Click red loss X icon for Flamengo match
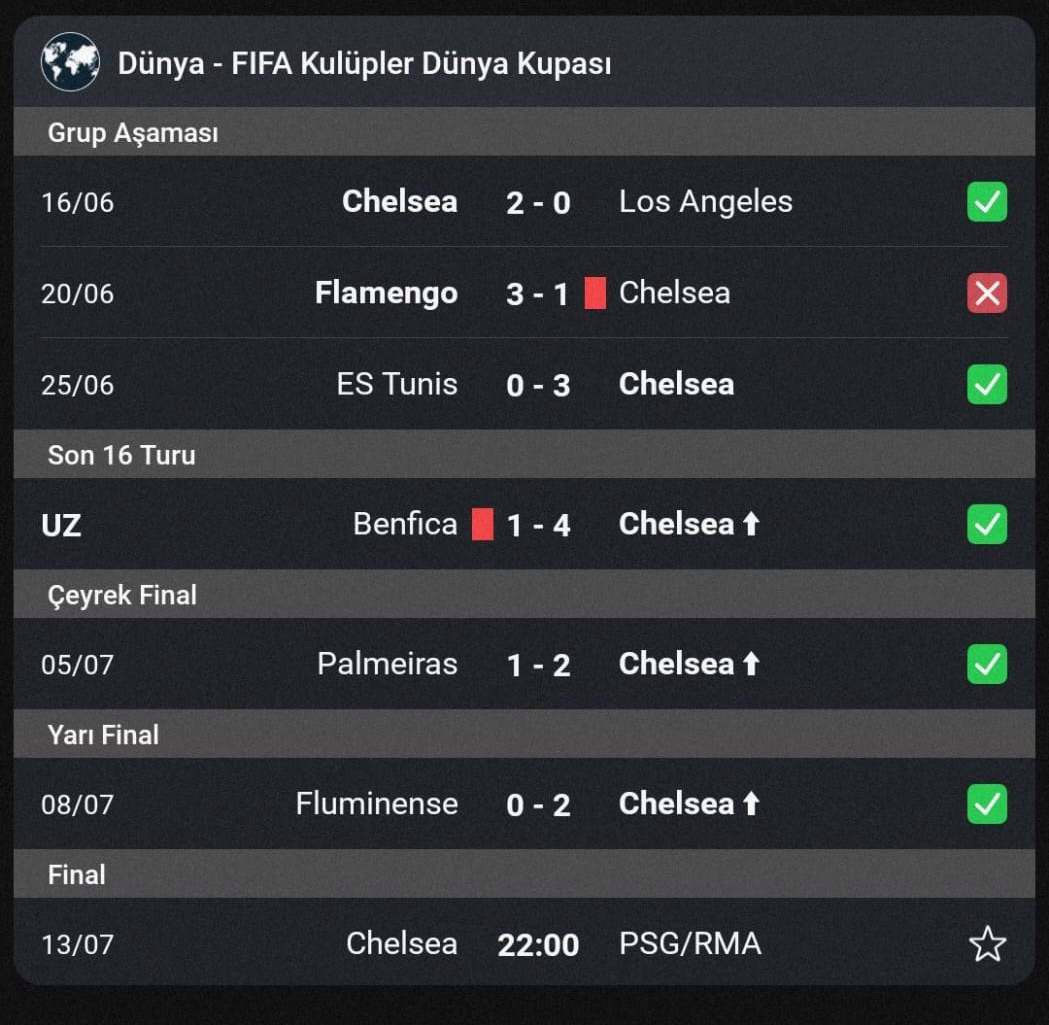This screenshot has width=1049, height=1025. (x=987, y=293)
